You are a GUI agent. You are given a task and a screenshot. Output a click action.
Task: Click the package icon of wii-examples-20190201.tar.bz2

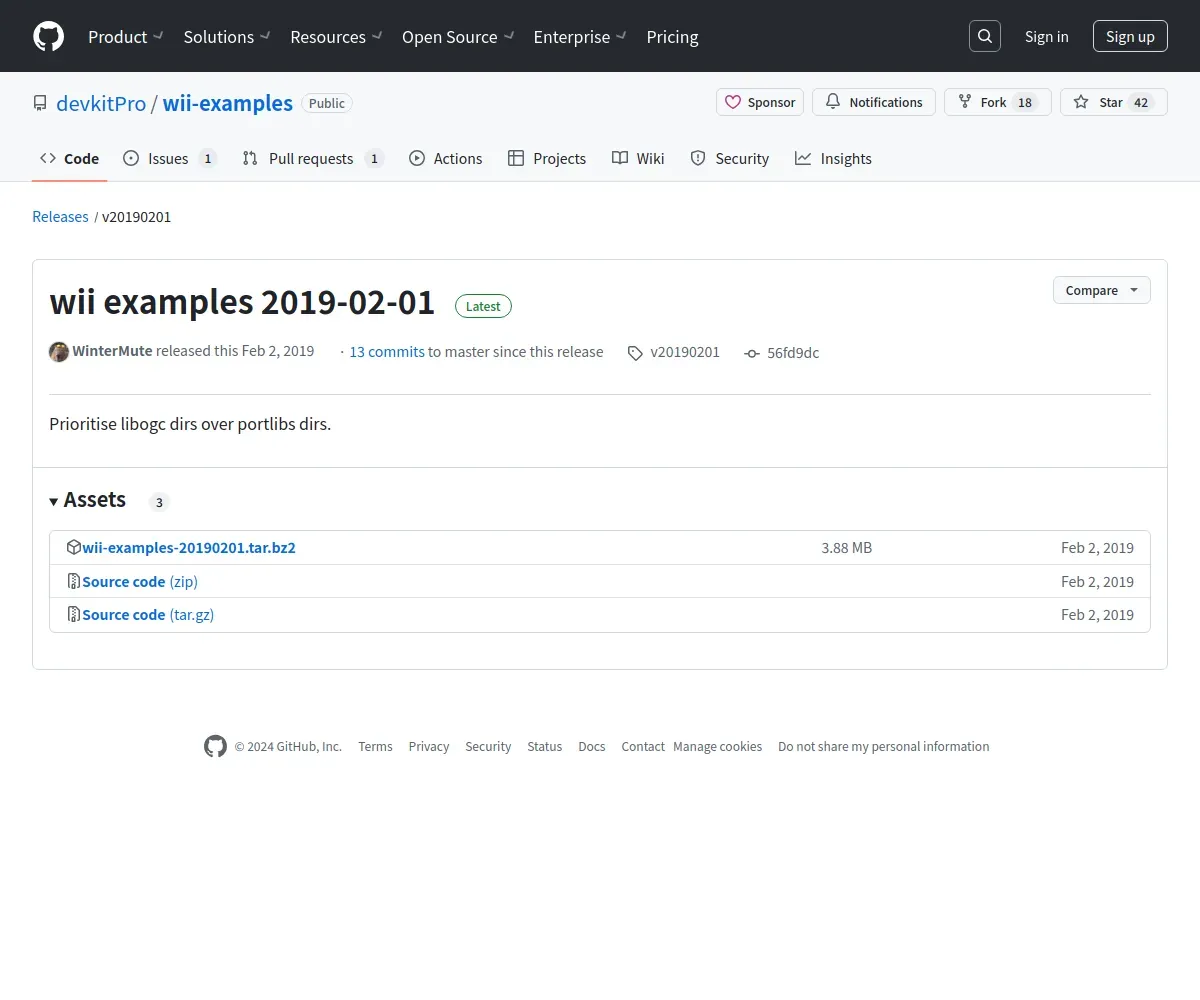click(74, 547)
